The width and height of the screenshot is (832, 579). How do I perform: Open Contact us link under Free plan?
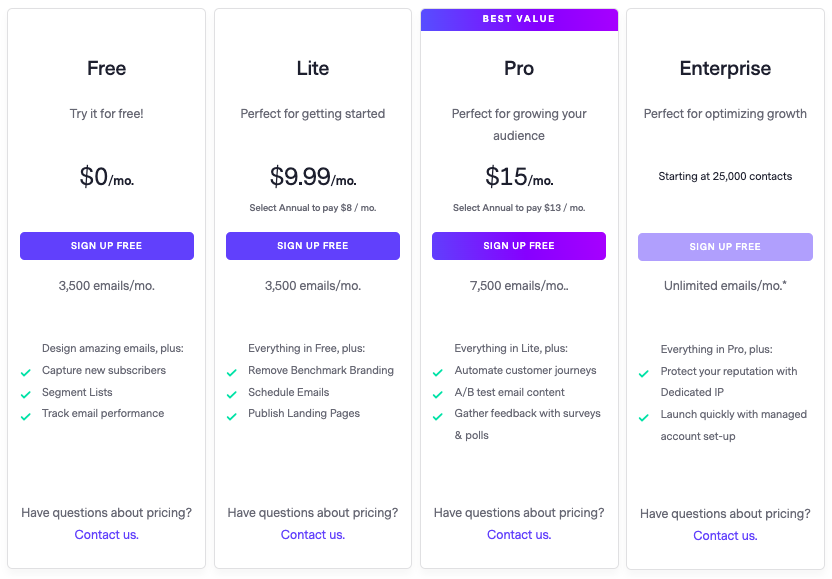click(x=107, y=534)
